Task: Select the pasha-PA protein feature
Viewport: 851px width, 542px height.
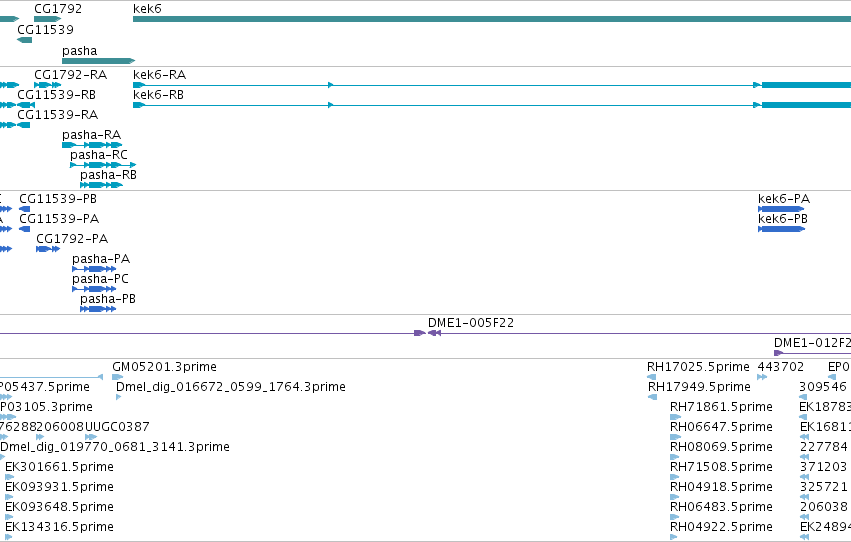Action: 94,269
